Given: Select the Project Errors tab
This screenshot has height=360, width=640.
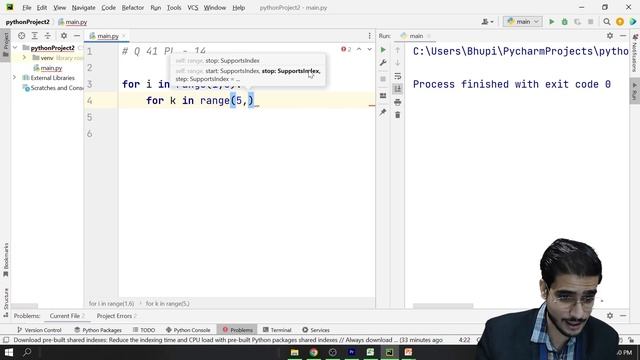Looking at the screenshot, I should pos(116,316).
